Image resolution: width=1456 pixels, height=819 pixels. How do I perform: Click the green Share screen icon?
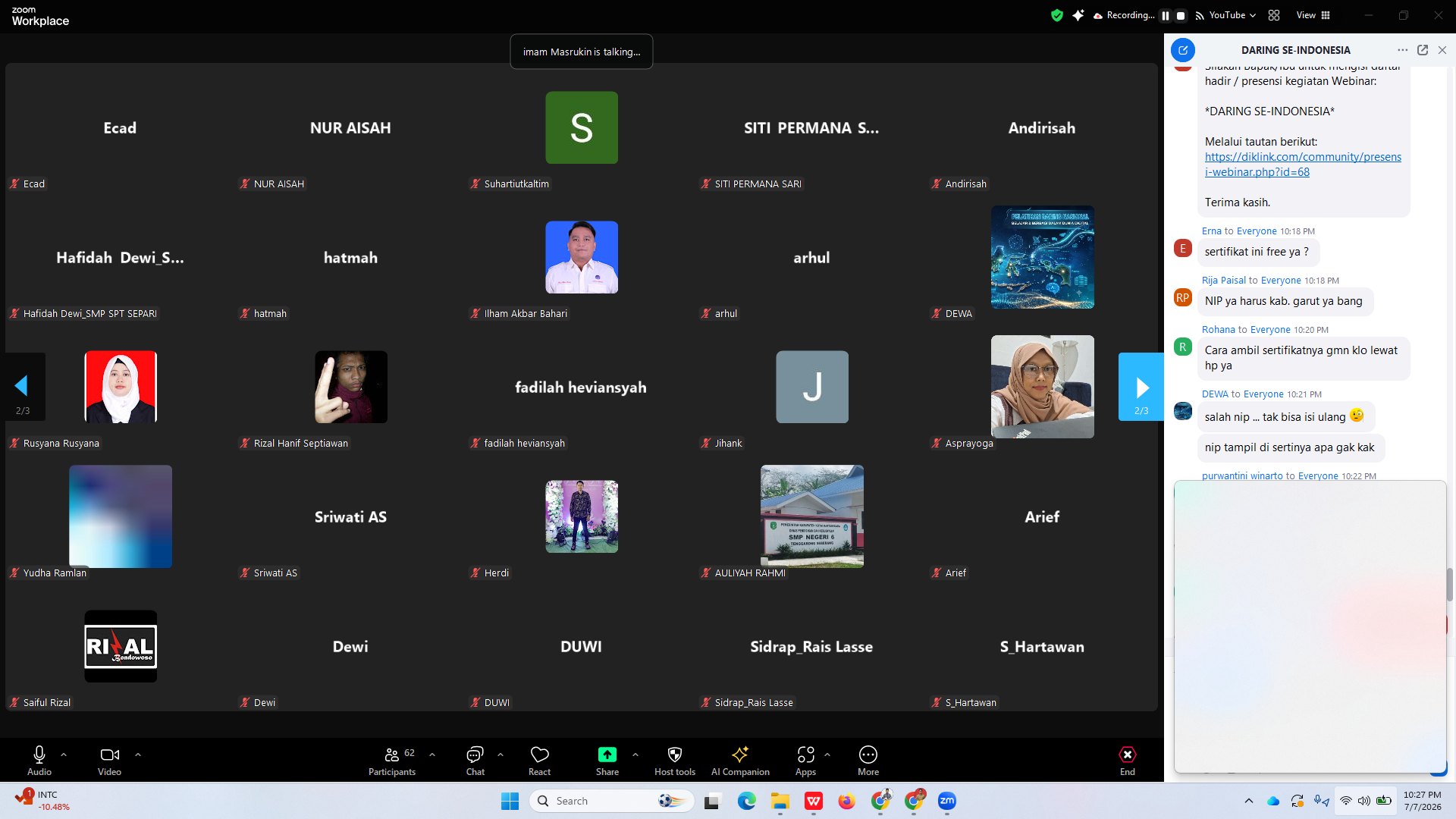[607, 755]
